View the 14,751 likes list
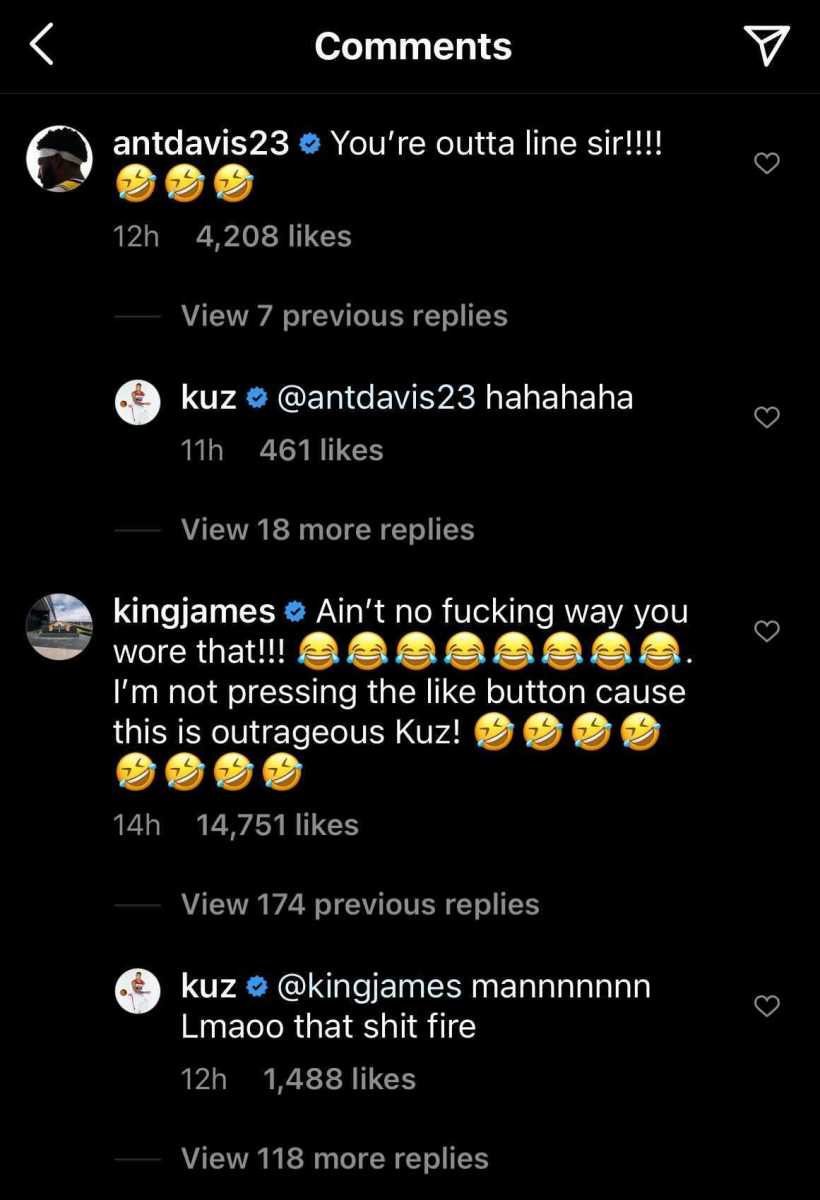Image resolution: width=820 pixels, height=1200 pixels. click(x=277, y=825)
